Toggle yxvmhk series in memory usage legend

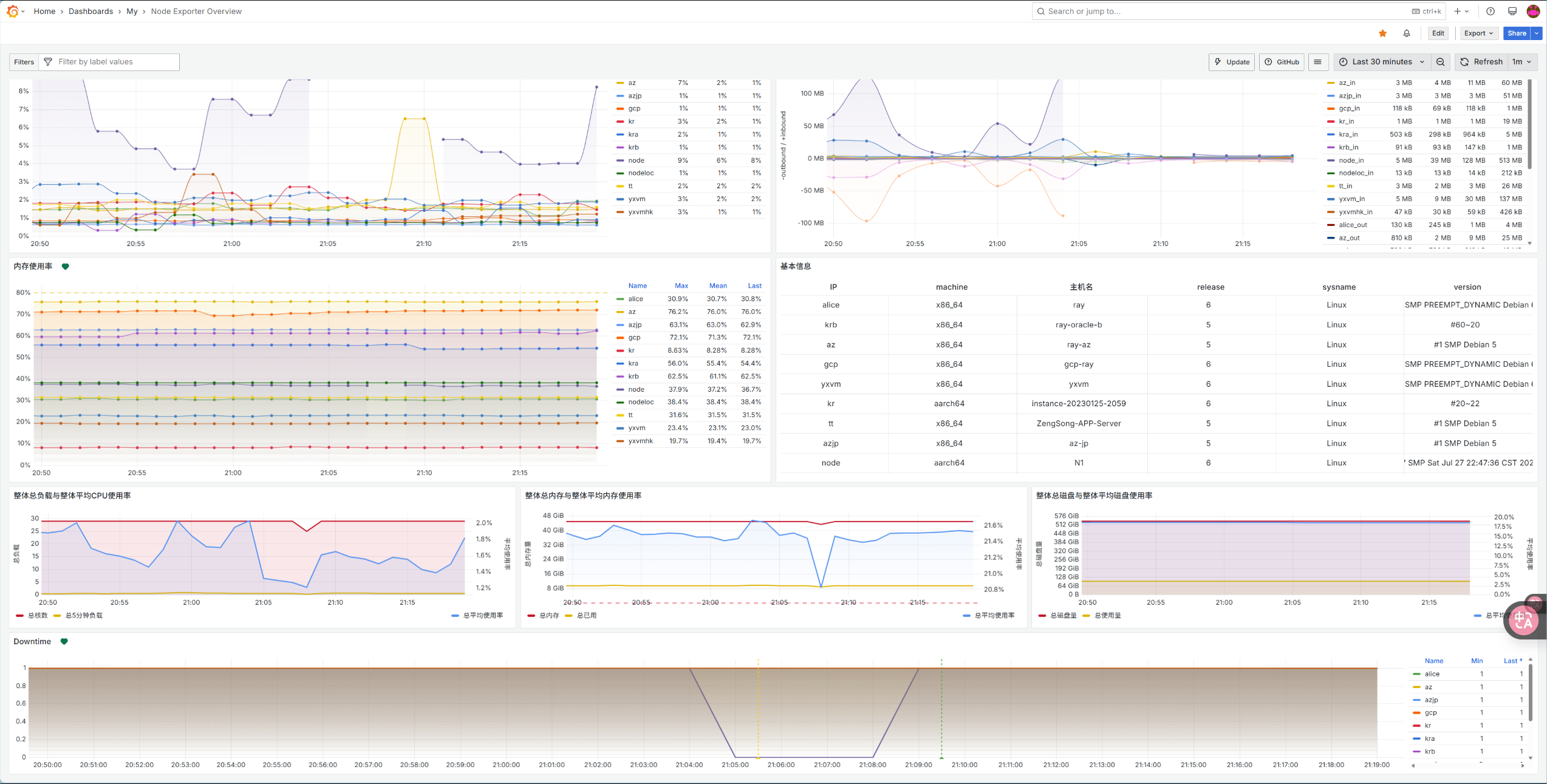point(640,441)
